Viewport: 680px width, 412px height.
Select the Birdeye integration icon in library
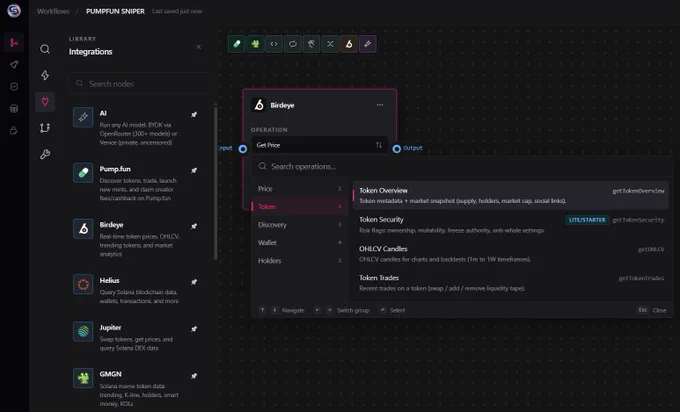(83, 229)
